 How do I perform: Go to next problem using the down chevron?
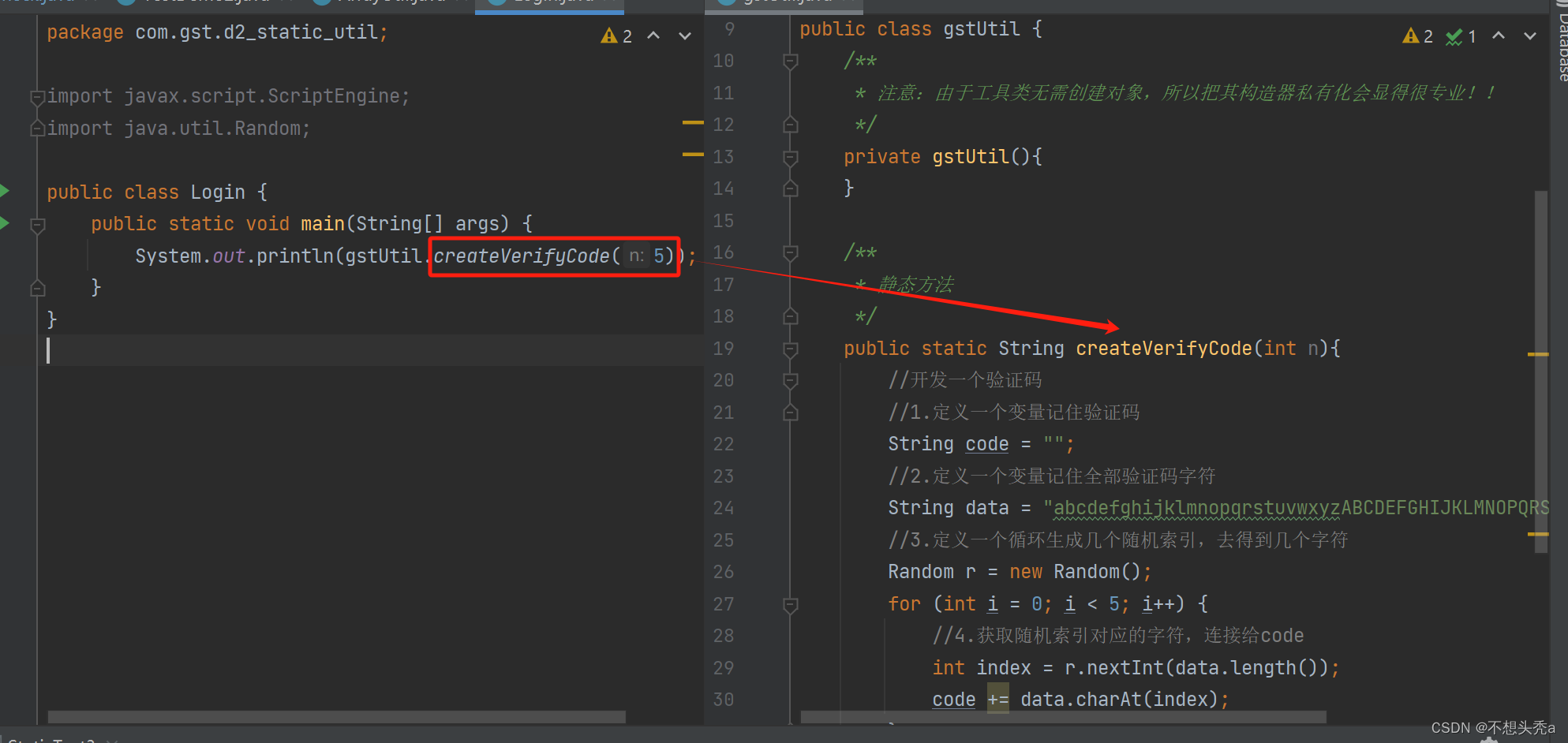click(683, 35)
